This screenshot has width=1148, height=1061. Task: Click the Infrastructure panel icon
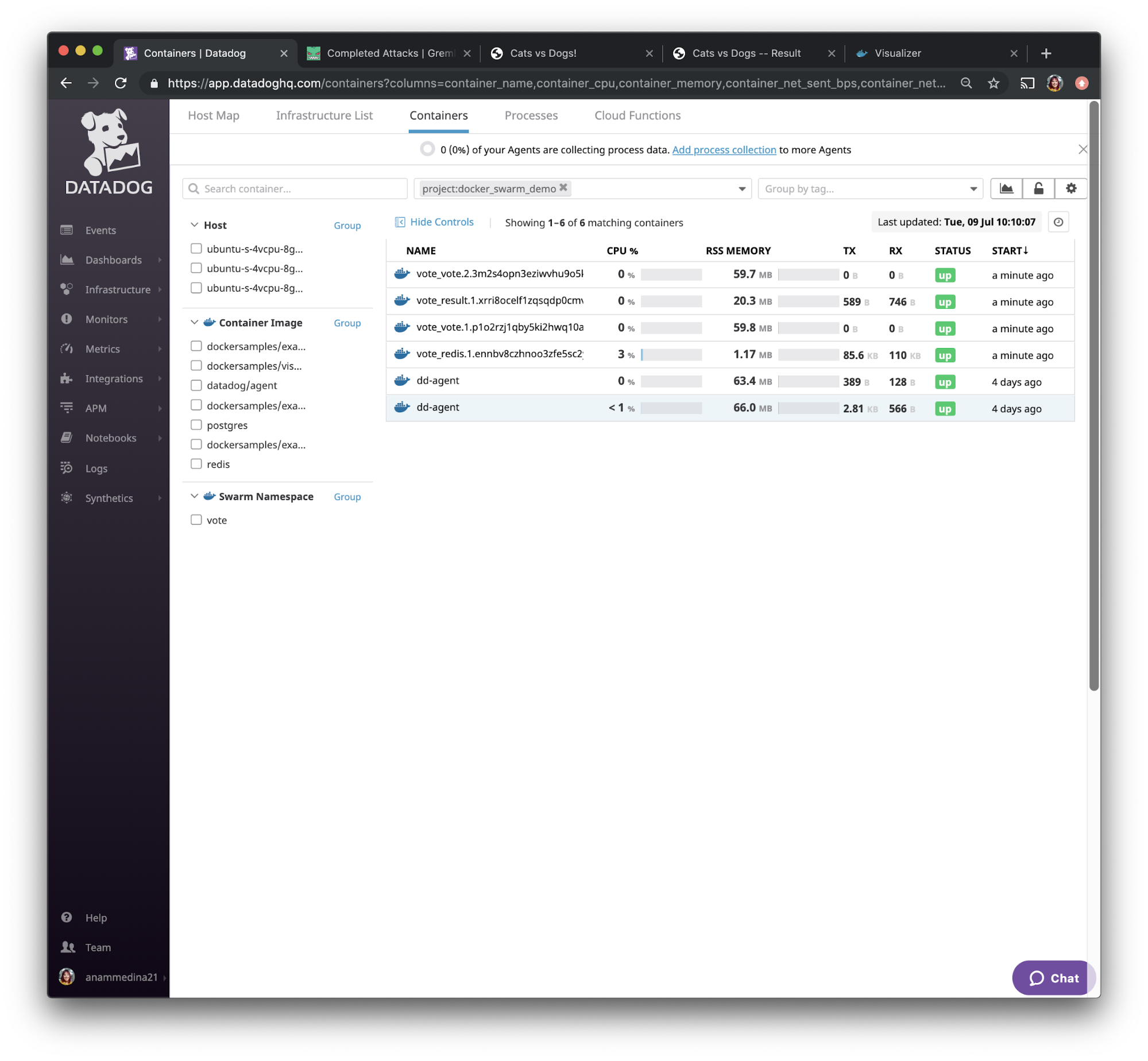pos(67,289)
